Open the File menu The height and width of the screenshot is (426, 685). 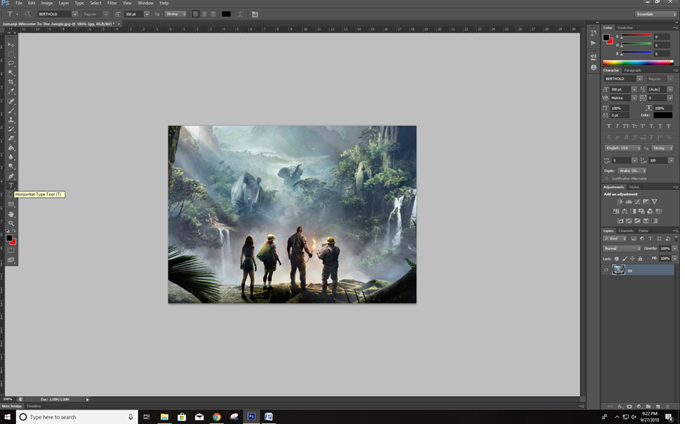19,3
